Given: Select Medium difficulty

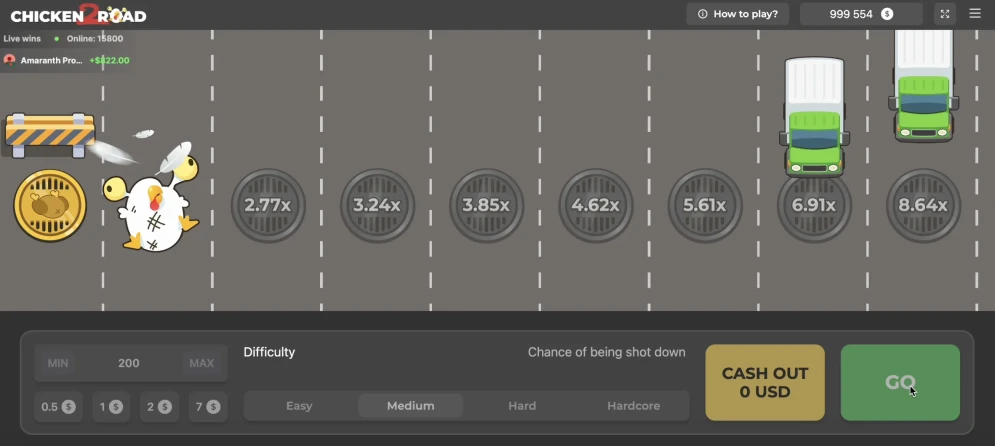Looking at the screenshot, I should click(411, 406).
